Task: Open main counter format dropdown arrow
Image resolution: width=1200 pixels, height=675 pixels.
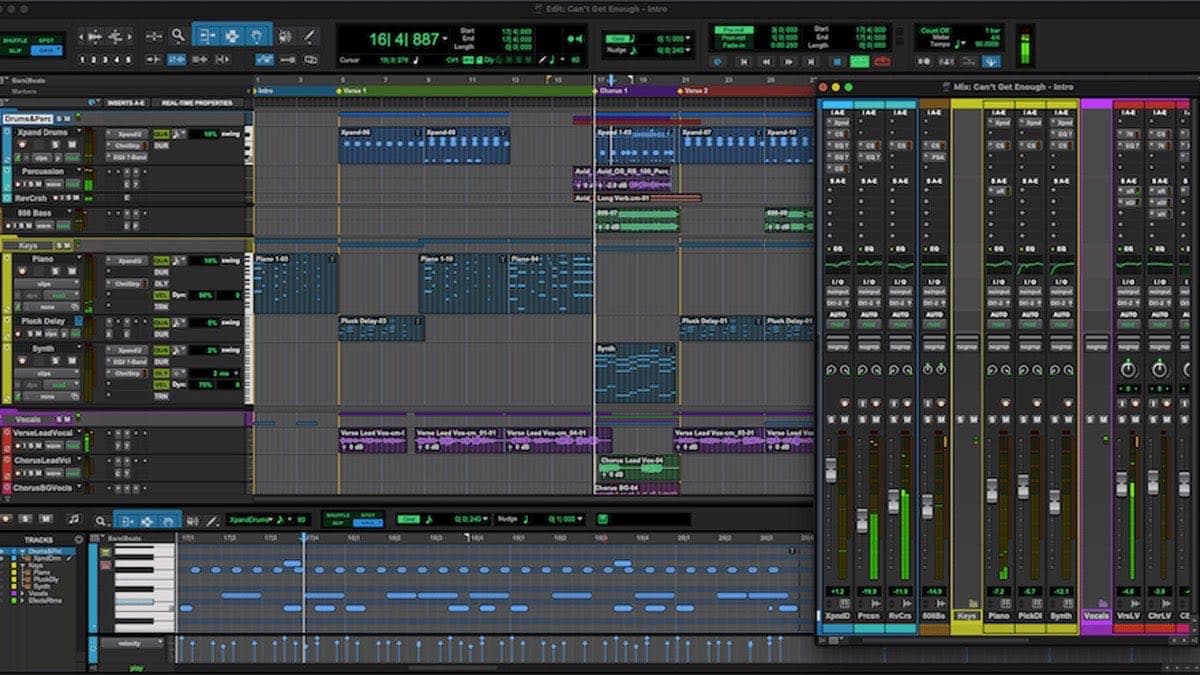Action: (x=445, y=39)
